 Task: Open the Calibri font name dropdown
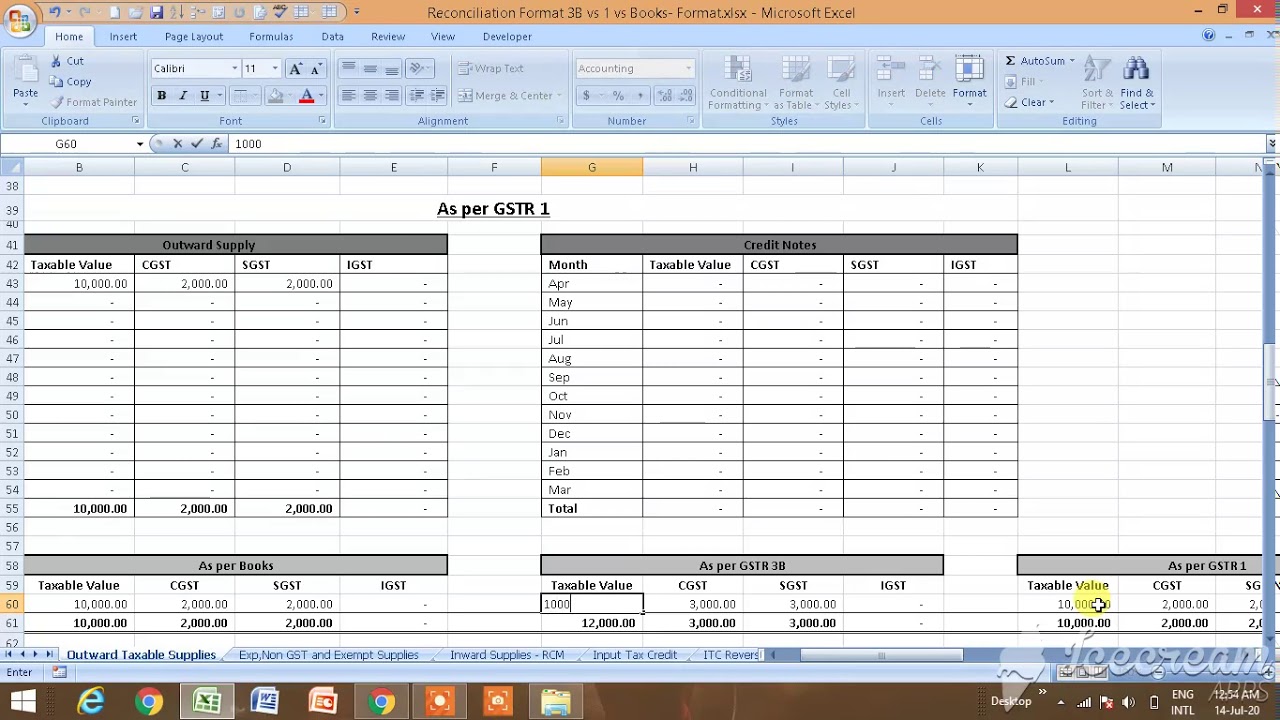click(234, 68)
